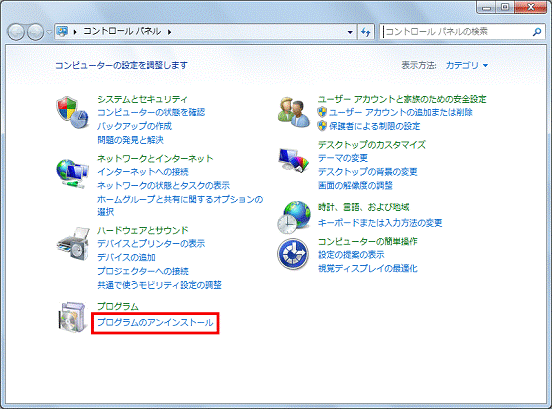This screenshot has width=552, height=409.
Task: Open テーマの変更 link
Action: point(343,158)
